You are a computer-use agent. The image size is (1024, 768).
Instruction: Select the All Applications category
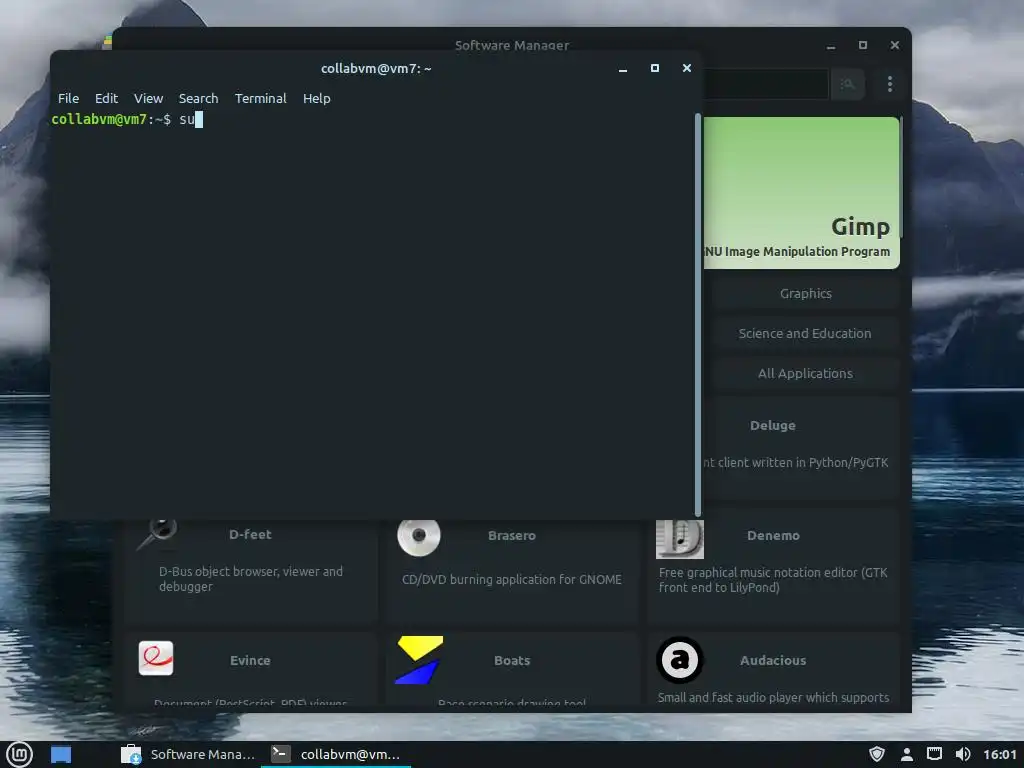coord(805,373)
